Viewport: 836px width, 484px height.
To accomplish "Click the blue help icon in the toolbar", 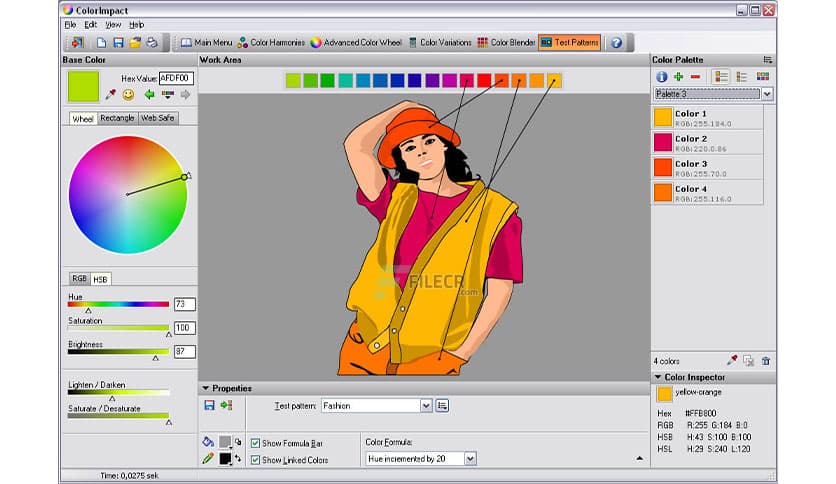I will [x=616, y=43].
